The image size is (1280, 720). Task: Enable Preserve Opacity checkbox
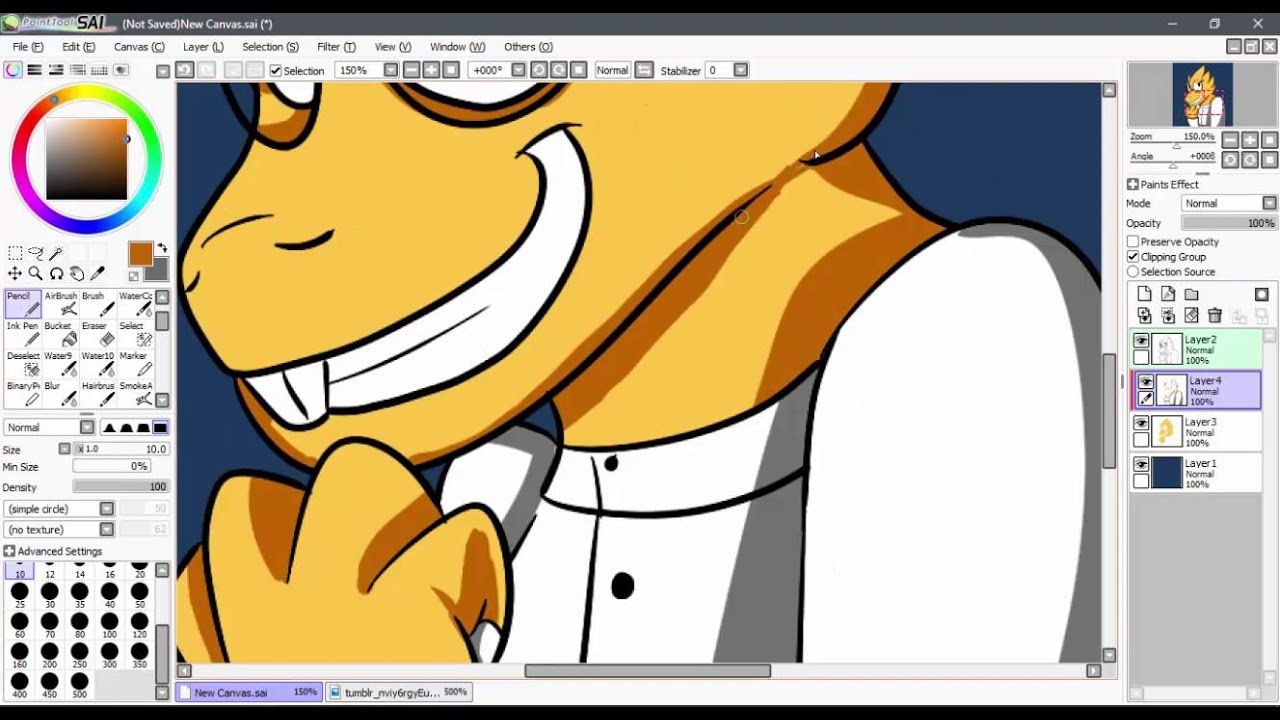point(1133,242)
